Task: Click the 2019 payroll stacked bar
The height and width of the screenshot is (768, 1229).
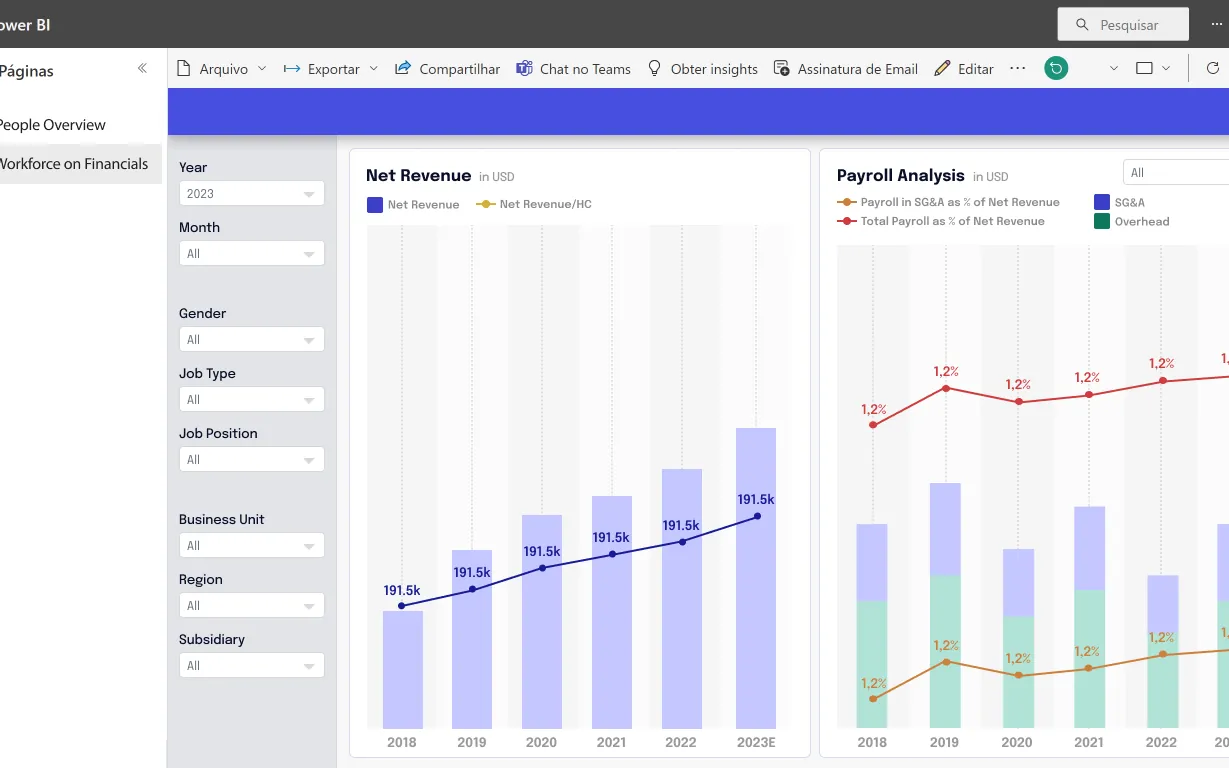Action: (x=945, y=606)
